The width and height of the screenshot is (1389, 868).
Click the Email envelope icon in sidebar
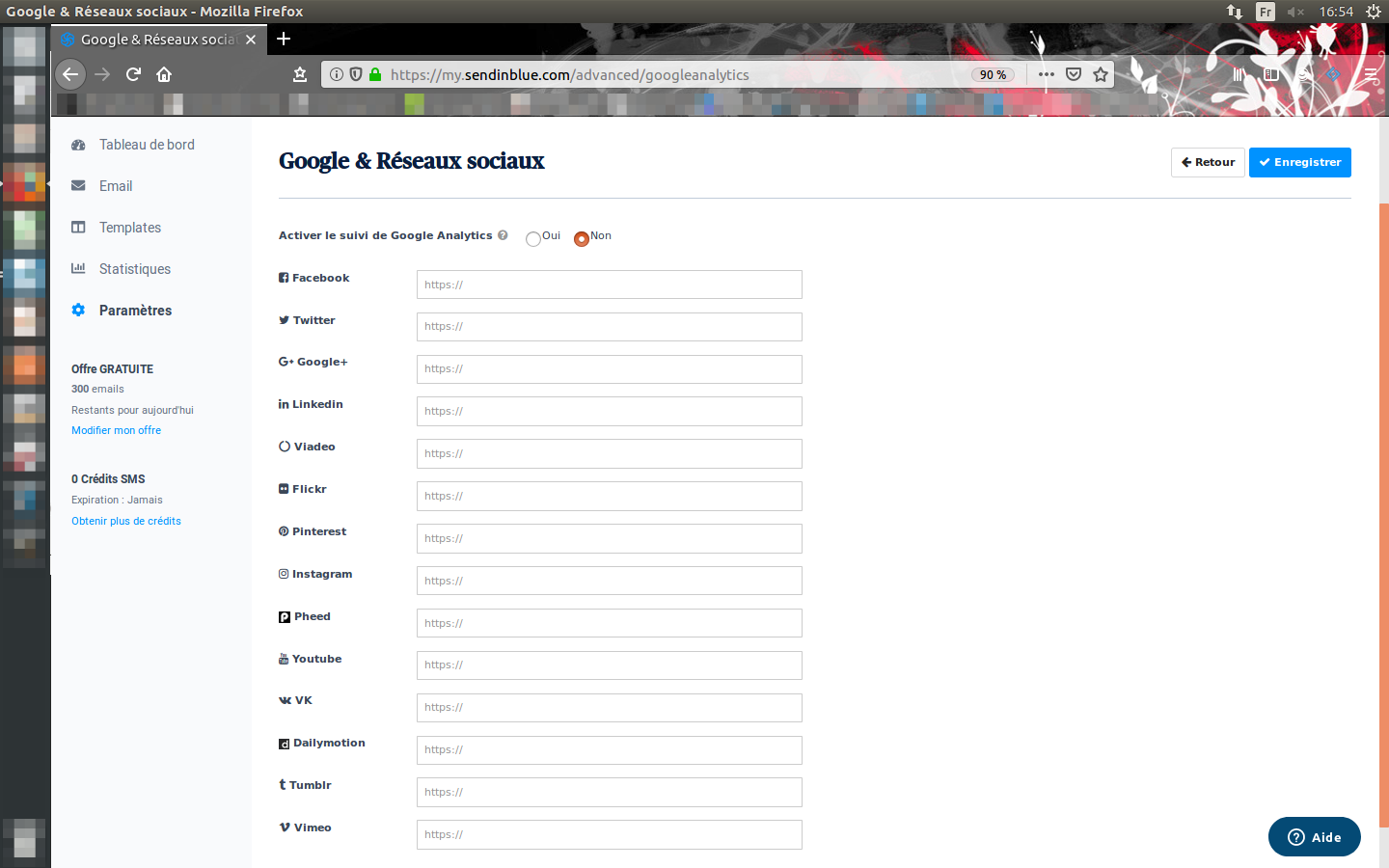tap(78, 186)
